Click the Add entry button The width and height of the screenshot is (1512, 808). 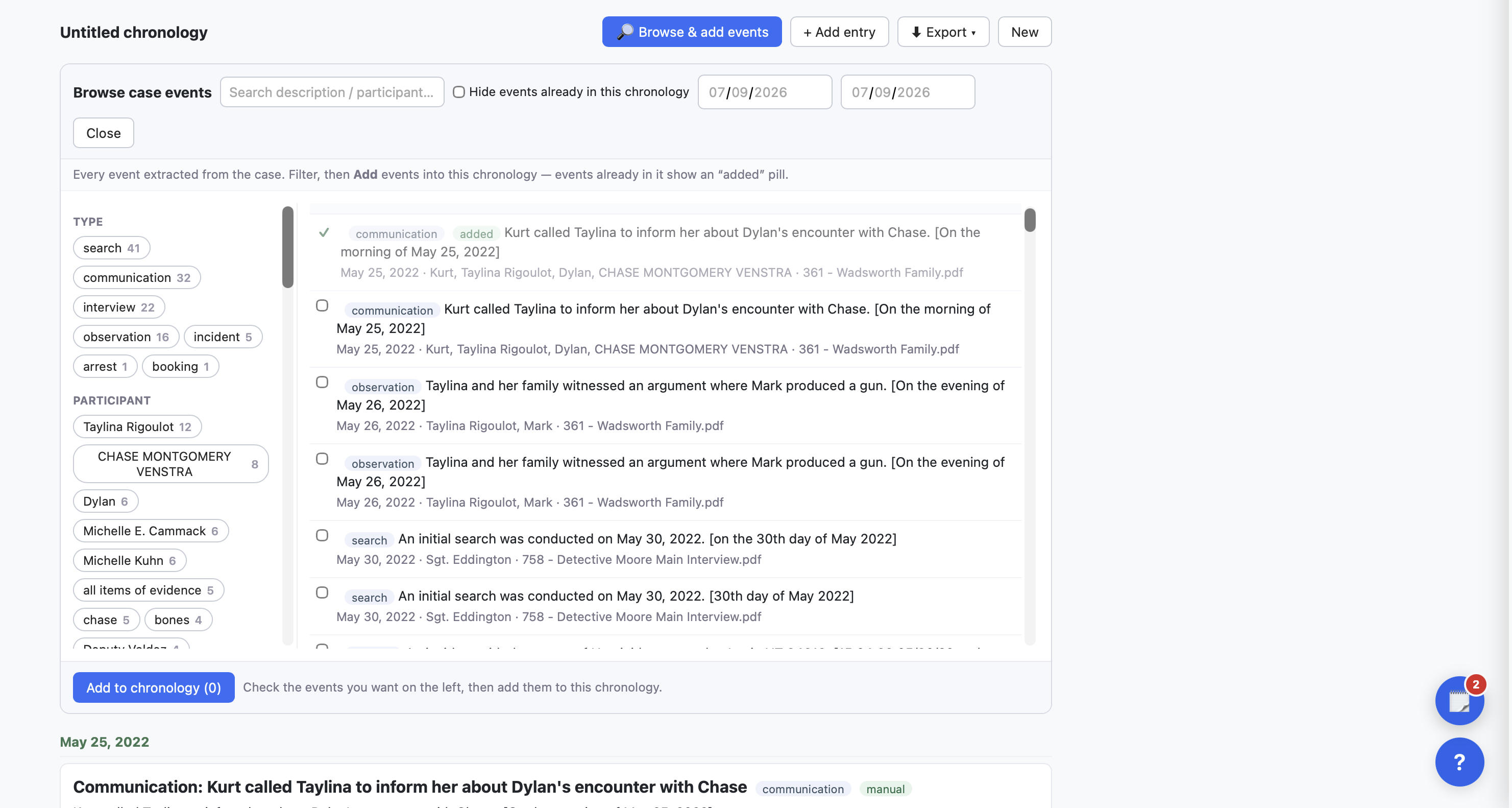click(839, 32)
